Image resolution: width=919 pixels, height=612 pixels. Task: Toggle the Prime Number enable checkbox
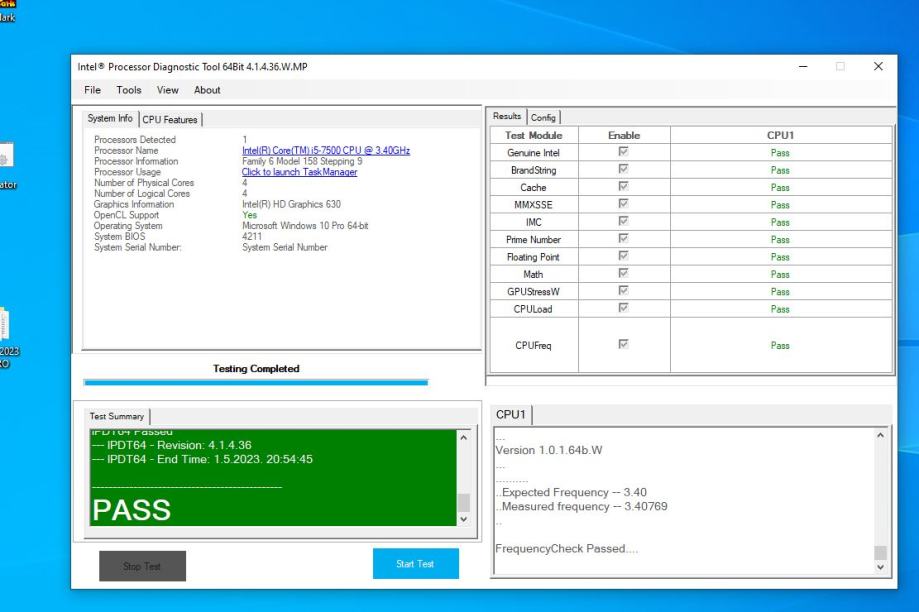click(x=624, y=240)
